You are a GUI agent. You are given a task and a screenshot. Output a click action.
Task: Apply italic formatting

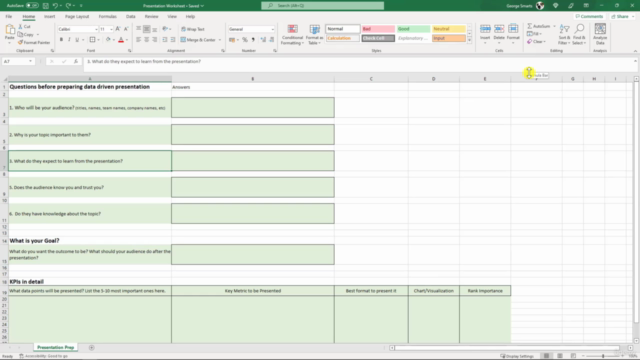(69, 40)
